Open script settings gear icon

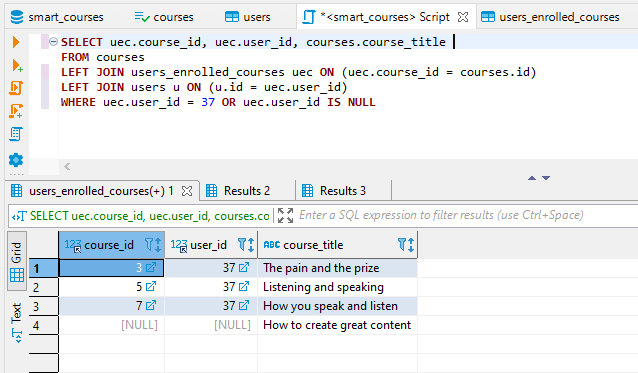point(16,160)
